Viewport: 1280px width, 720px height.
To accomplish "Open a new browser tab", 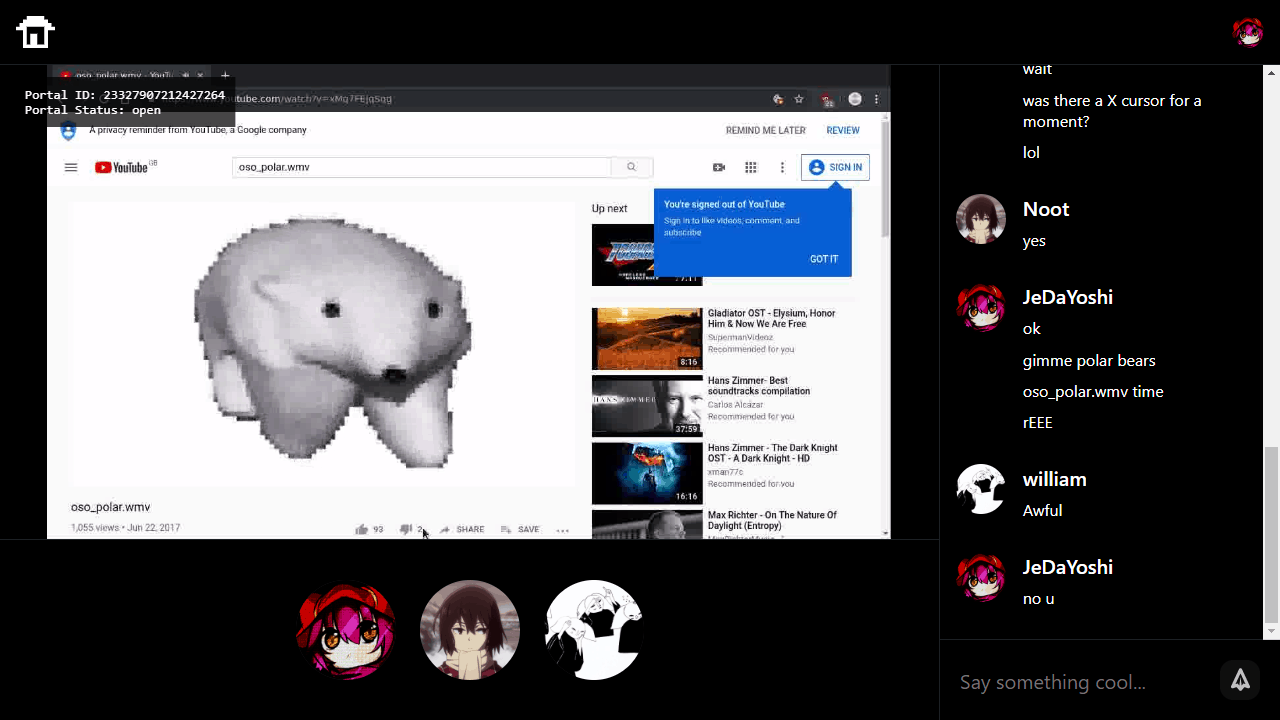I will (225, 75).
